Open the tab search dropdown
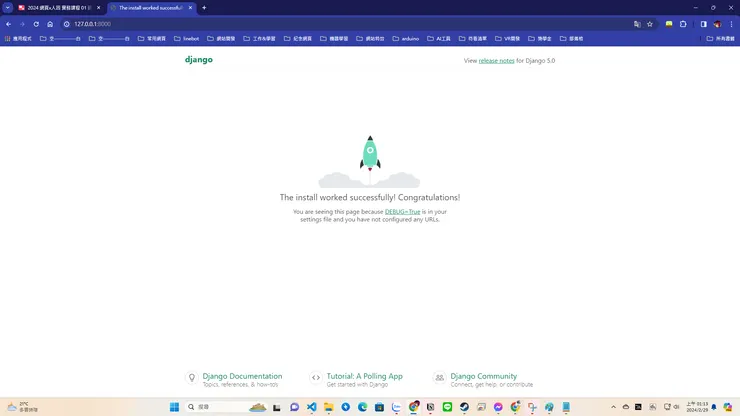The image size is (740, 416). (8, 8)
